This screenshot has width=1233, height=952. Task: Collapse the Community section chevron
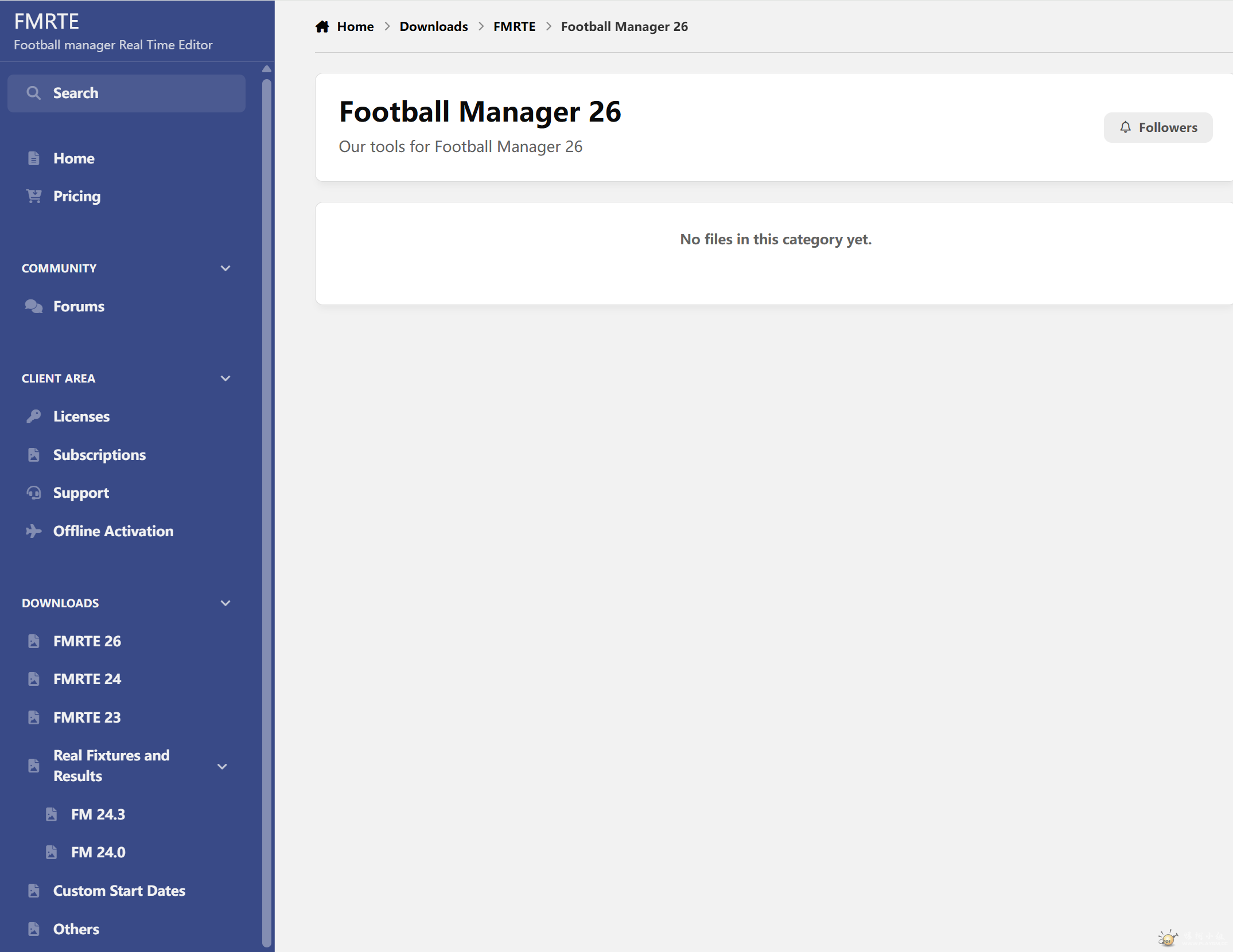pyautogui.click(x=225, y=268)
